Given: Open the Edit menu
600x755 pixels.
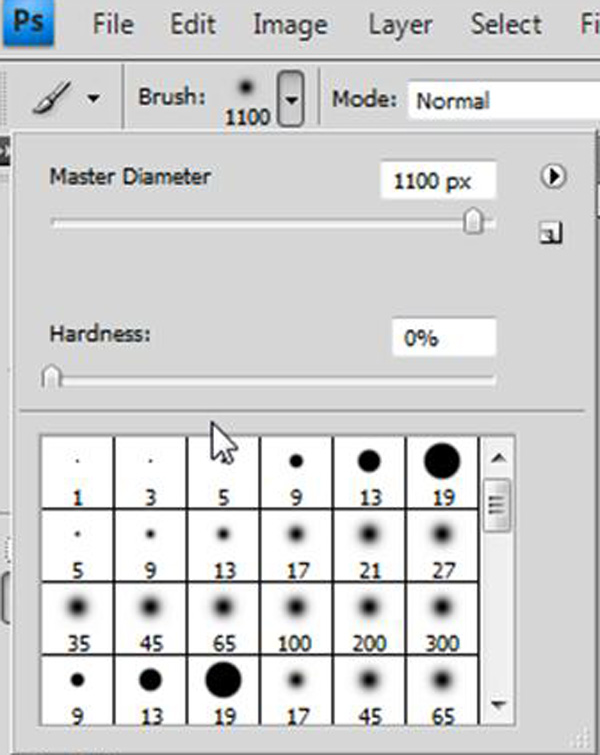Looking at the screenshot, I should [193, 24].
